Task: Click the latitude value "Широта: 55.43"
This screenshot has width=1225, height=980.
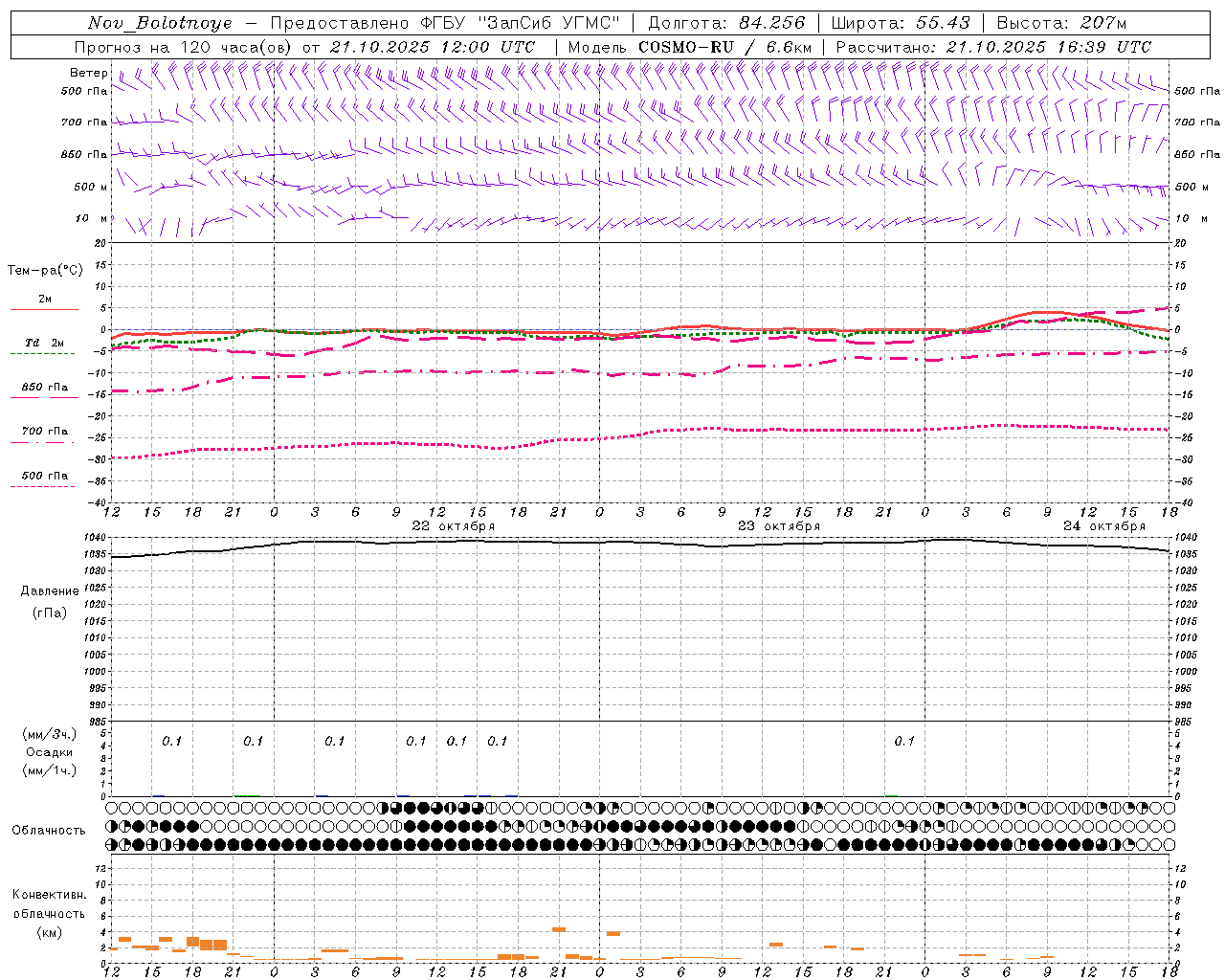Action: pyautogui.click(x=901, y=23)
